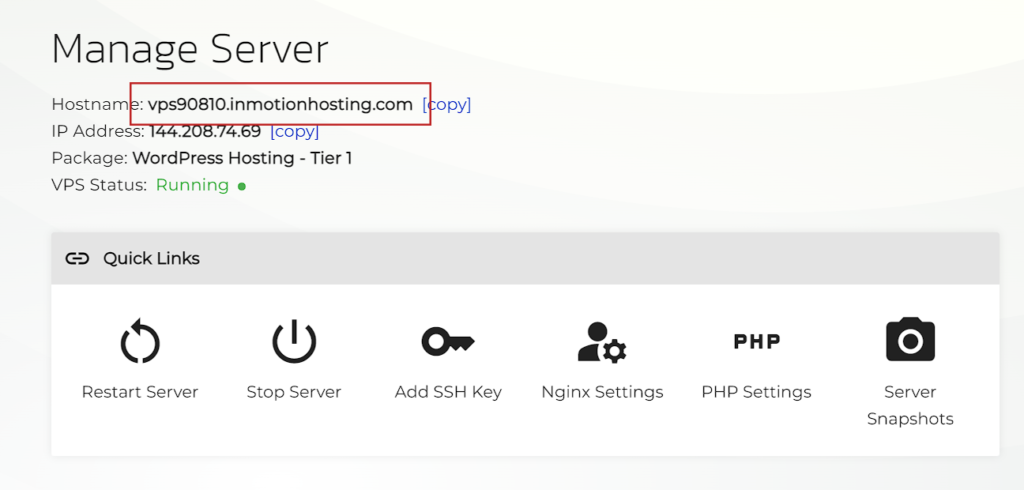Screen dimensions: 1024x490
Task: Click the chain link icon beside Quick Links
Action: click(x=77, y=259)
